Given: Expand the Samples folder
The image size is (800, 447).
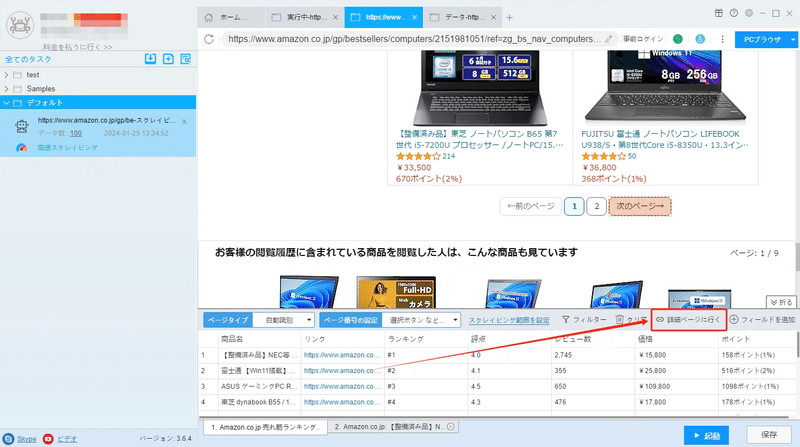Looking at the screenshot, I should click(6, 89).
